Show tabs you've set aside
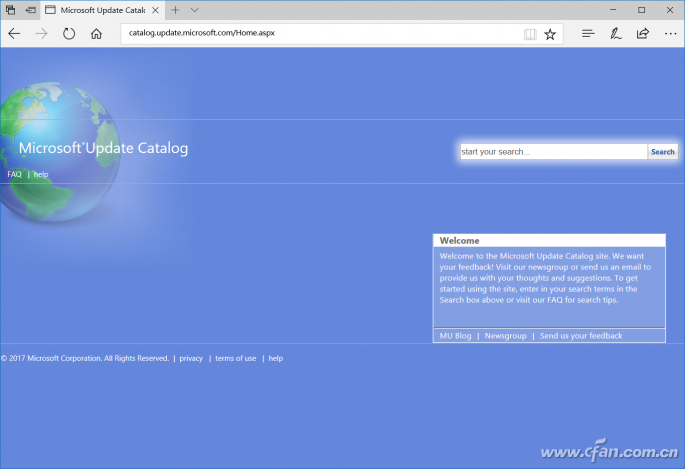Image resolution: width=685 pixels, height=469 pixels. (10, 9)
